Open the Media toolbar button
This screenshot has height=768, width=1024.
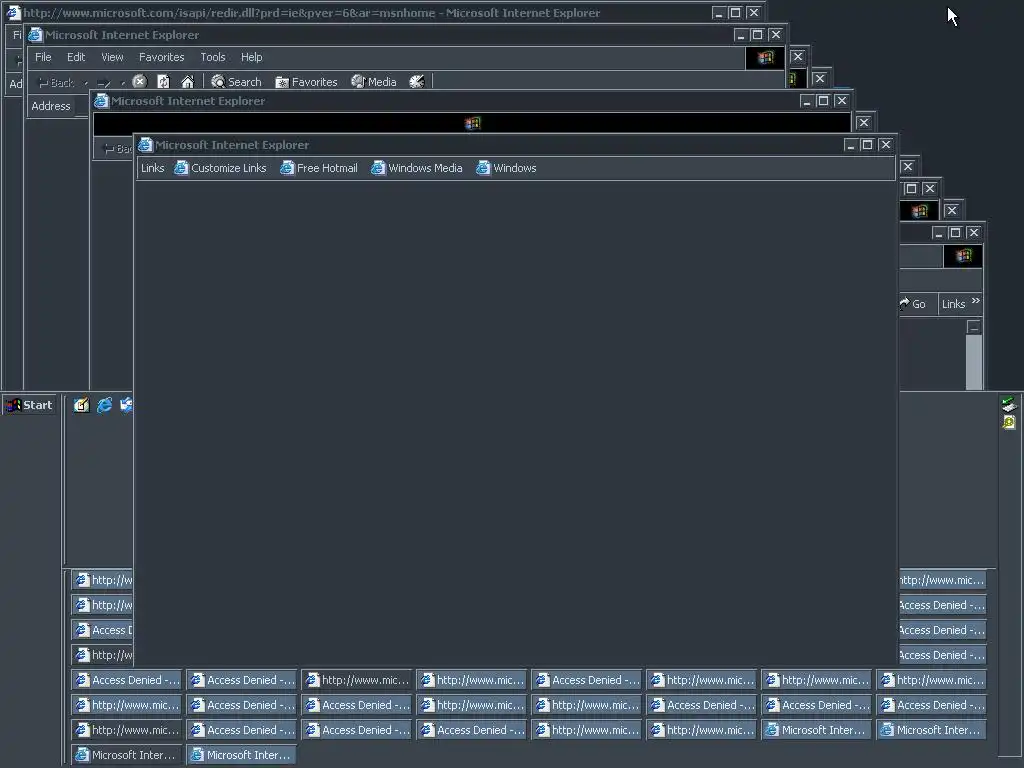[x=374, y=82]
